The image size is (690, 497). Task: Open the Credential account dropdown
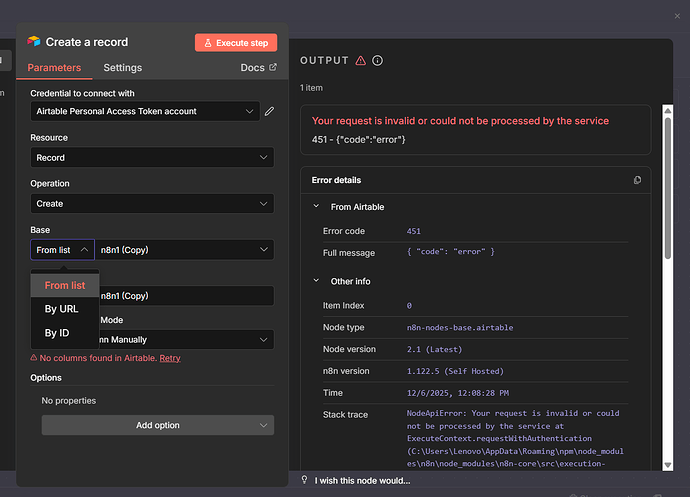(x=145, y=111)
